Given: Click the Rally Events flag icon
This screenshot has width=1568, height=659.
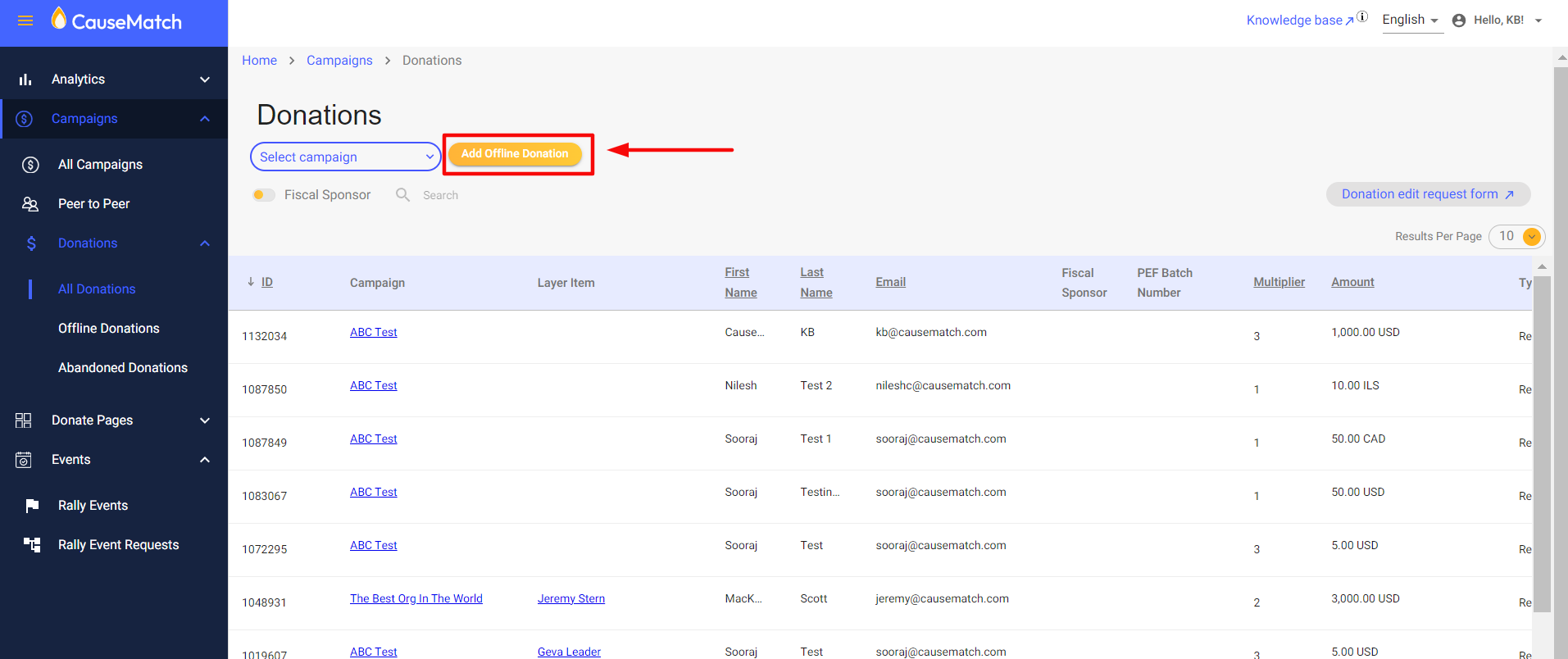Looking at the screenshot, I should tap(32, 506).
